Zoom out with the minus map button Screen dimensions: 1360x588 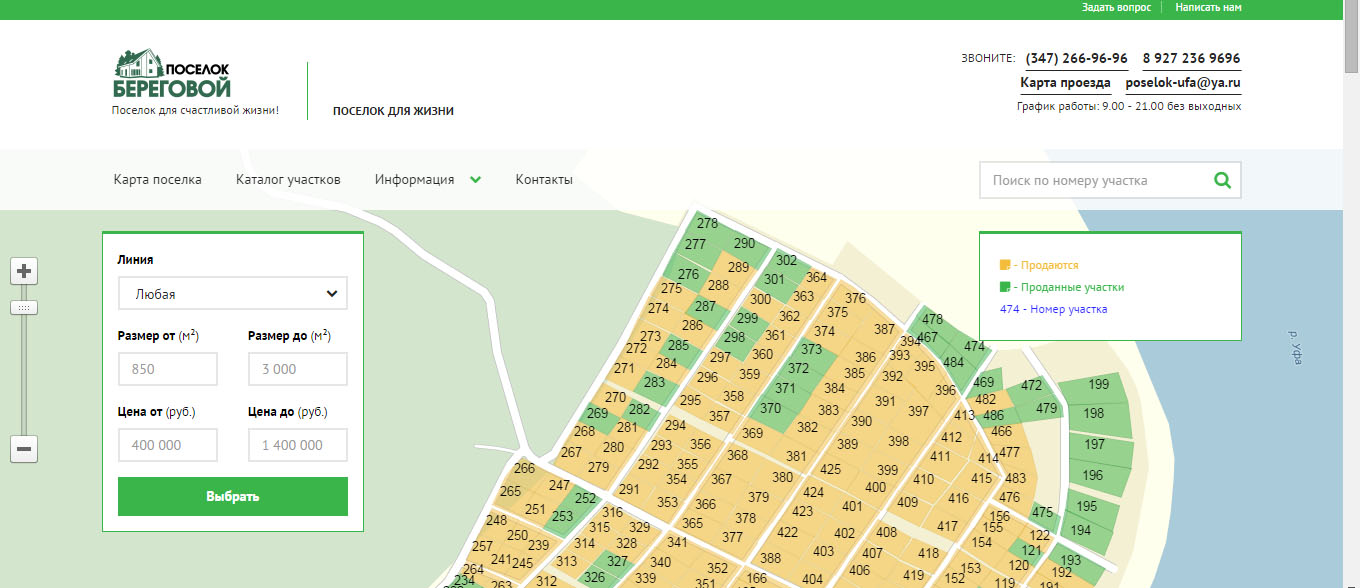[24, 449]
